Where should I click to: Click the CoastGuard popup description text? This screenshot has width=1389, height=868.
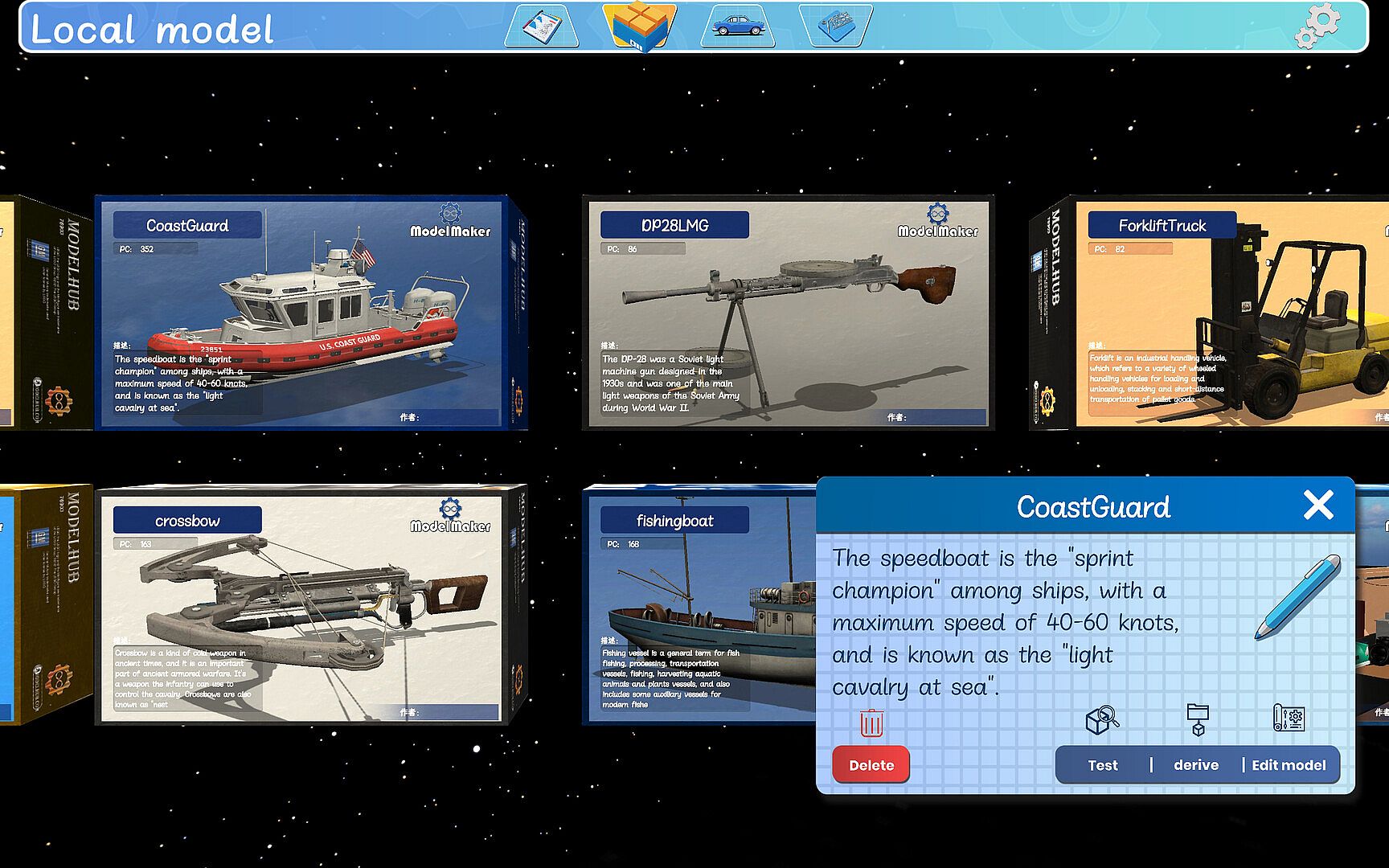(x=1006, y=623)
